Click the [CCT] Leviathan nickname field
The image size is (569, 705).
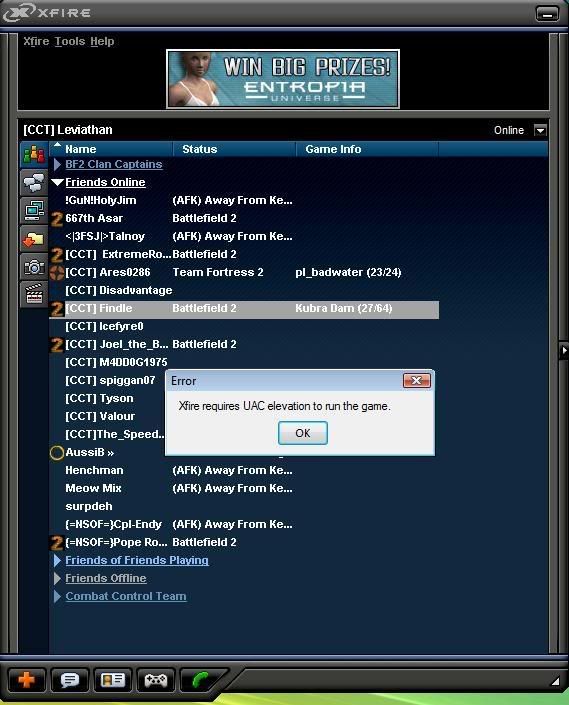[68, 130]
